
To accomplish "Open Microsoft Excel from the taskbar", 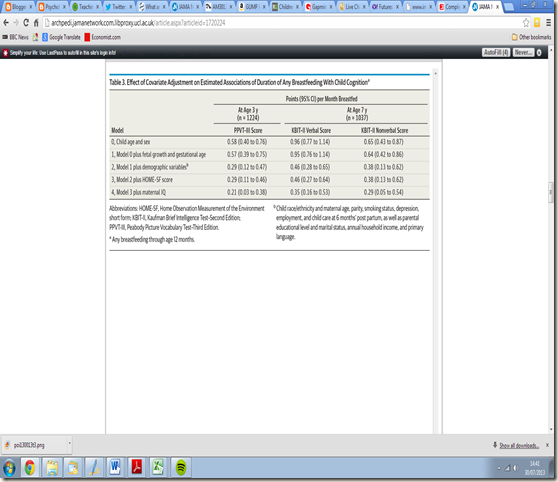I will tap(158, 467).
